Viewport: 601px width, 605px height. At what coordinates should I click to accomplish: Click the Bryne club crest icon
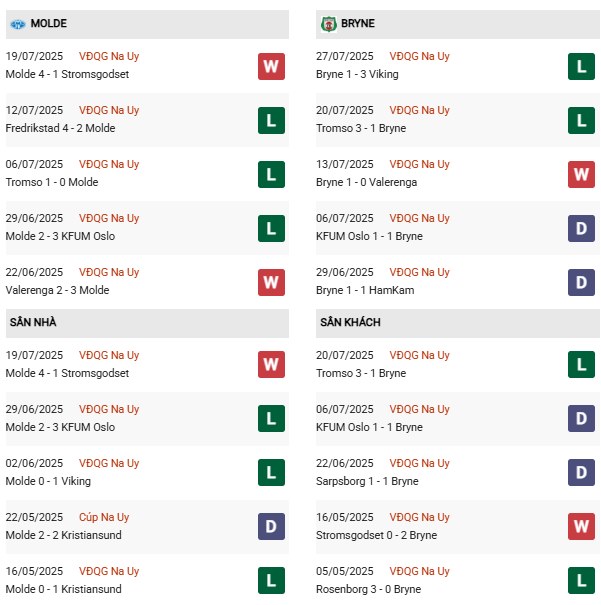(328, 24)
